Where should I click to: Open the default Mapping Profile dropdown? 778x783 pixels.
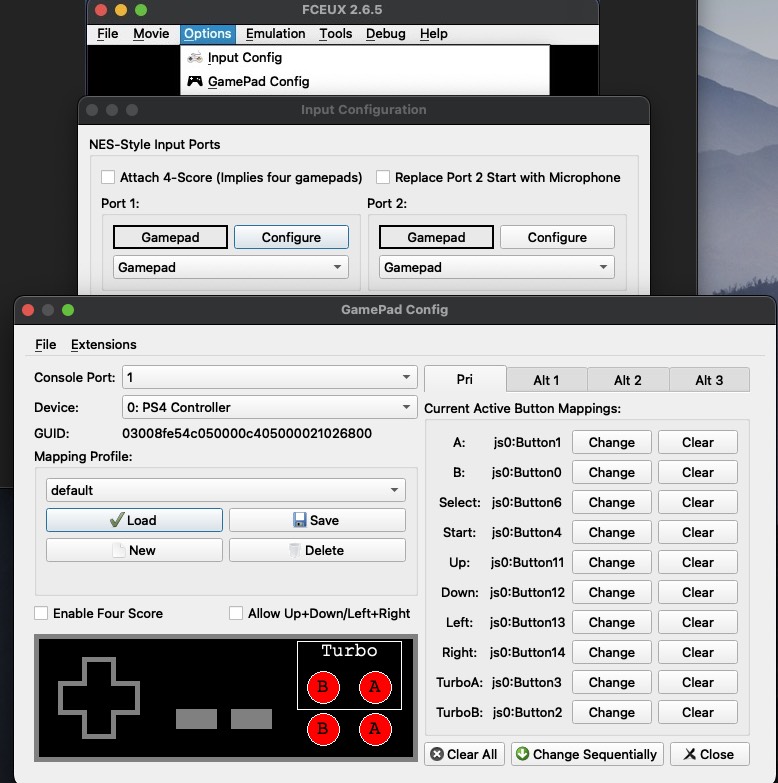tap(226, 490)
